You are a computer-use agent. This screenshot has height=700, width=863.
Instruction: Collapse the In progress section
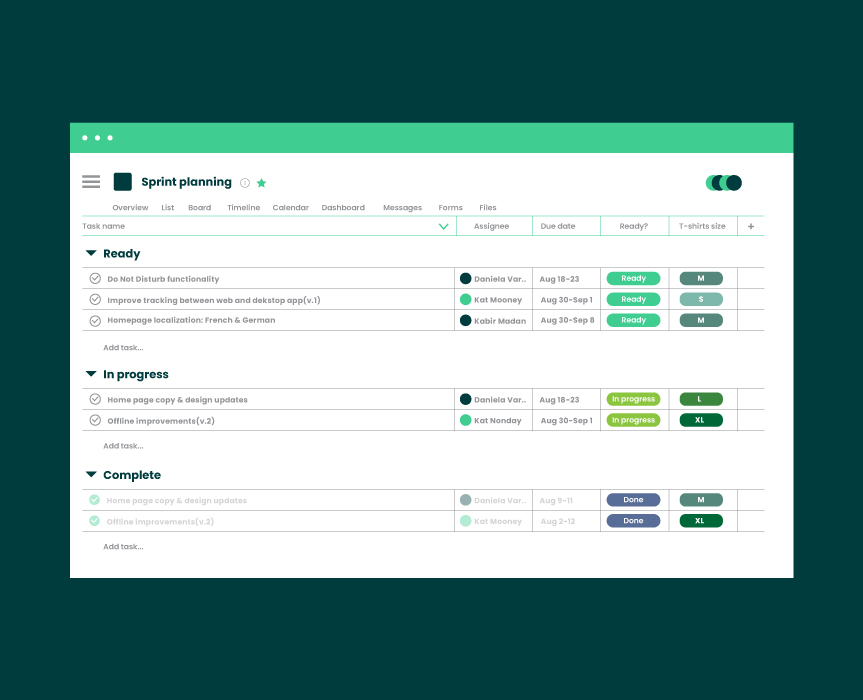(91, 374)
